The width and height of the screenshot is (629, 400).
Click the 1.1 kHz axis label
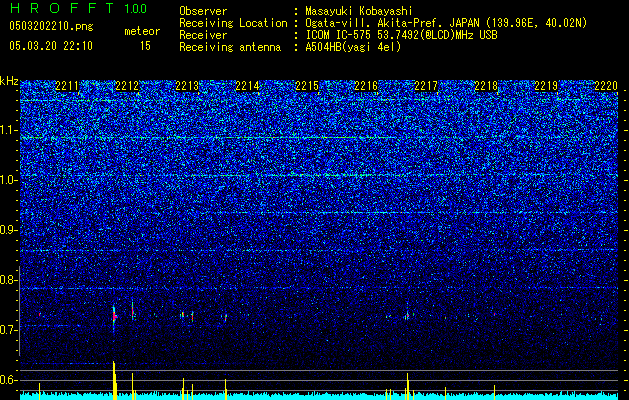[x=9, y=131]
